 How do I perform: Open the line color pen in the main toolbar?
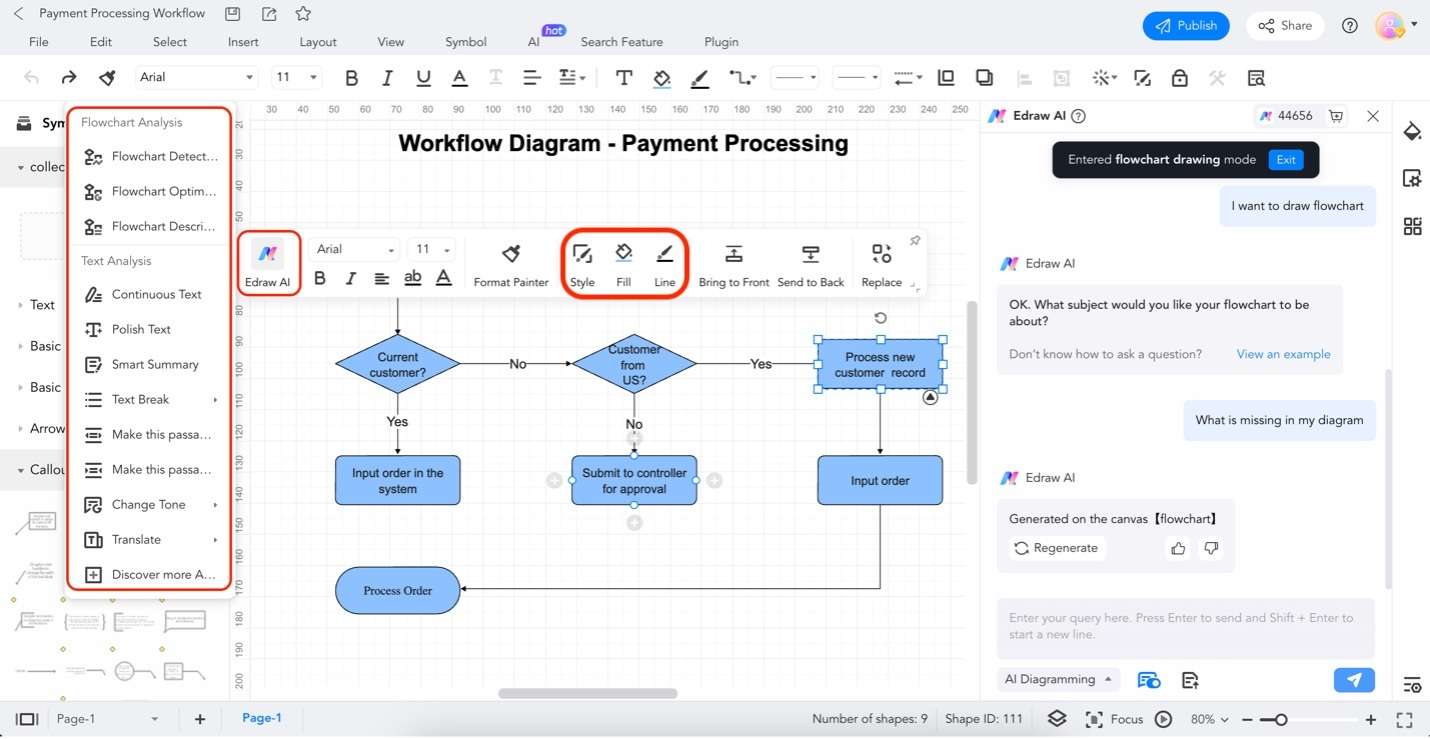699,78
